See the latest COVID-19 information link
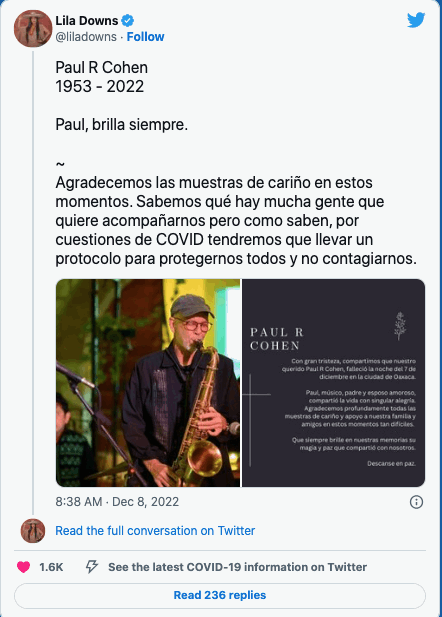Screen dimensions: 442x617 pos(237,567)
